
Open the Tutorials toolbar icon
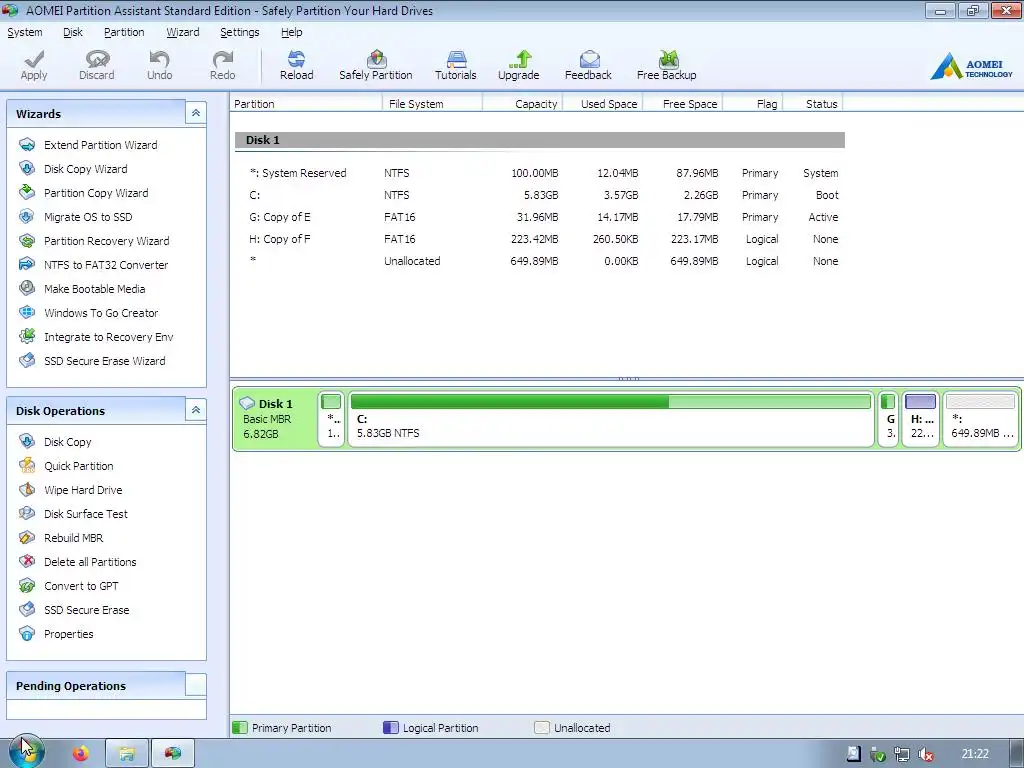click(456, 59)
